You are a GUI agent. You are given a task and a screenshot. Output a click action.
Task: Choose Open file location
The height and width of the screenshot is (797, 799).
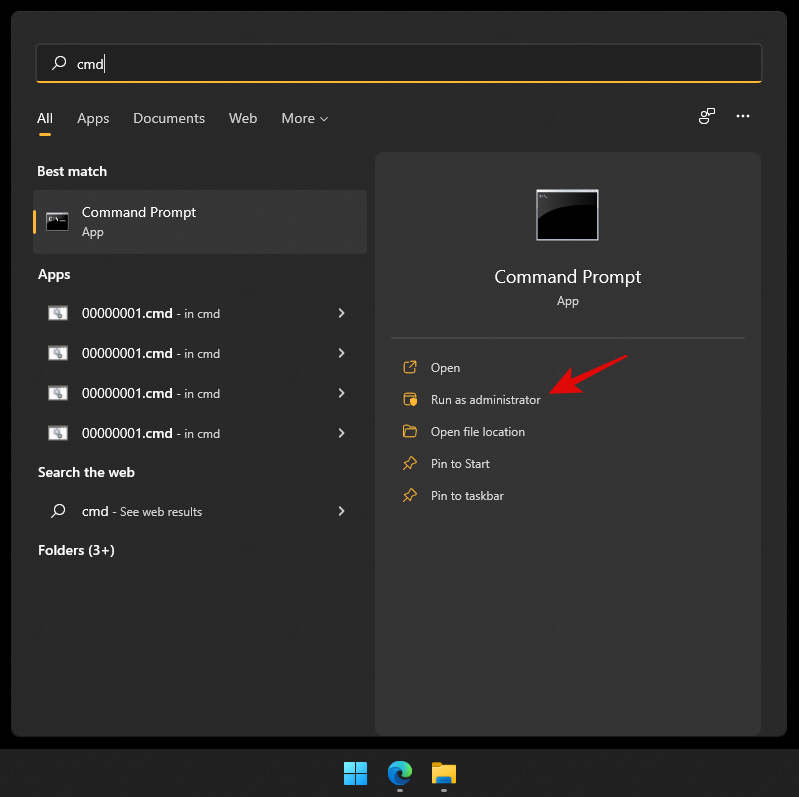(477, 432)
